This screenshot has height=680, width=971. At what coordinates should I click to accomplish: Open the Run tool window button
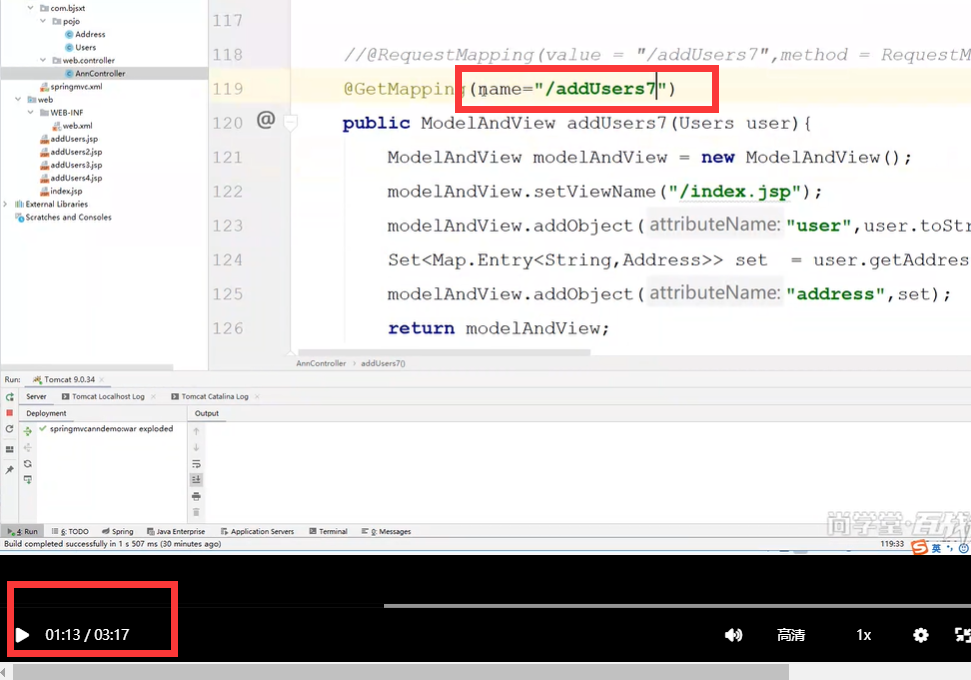coord(23,531)
